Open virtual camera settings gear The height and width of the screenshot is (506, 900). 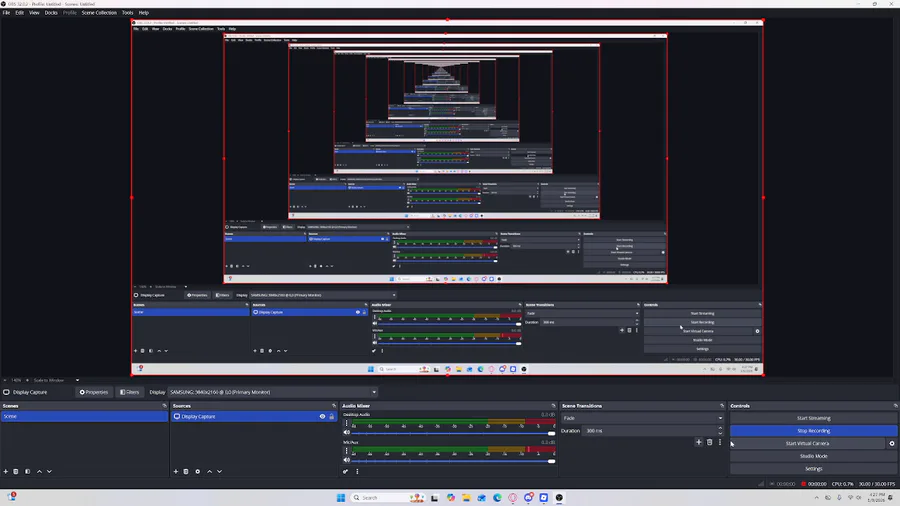click(x=892, y=443)
